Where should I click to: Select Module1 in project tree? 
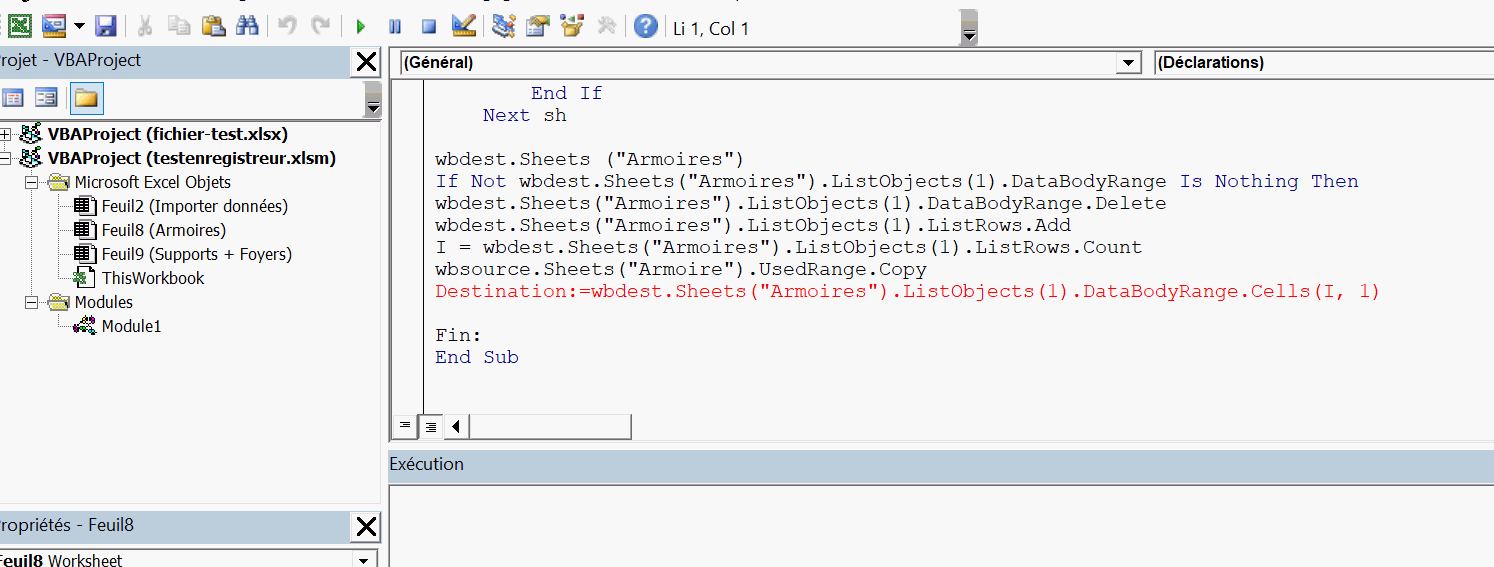click(131, 326)
